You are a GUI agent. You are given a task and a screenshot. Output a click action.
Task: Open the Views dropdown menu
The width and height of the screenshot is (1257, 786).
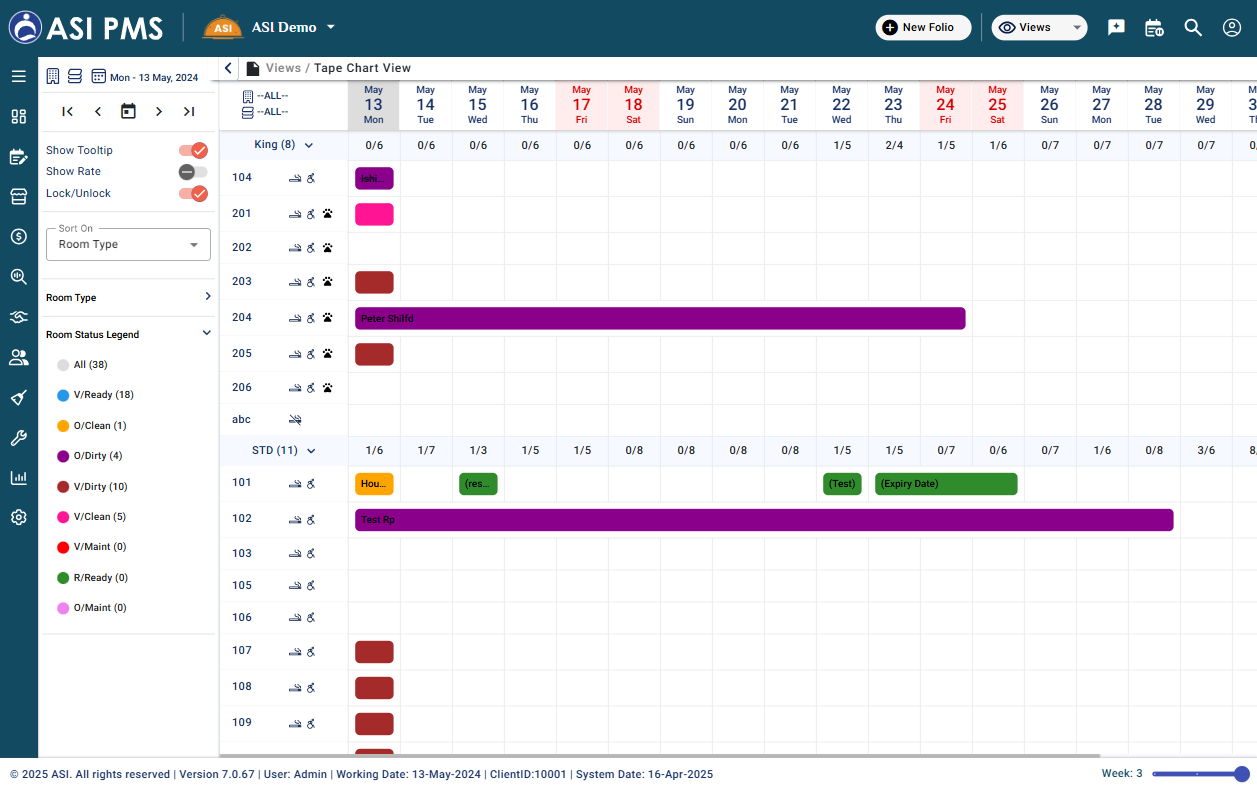1039,28
